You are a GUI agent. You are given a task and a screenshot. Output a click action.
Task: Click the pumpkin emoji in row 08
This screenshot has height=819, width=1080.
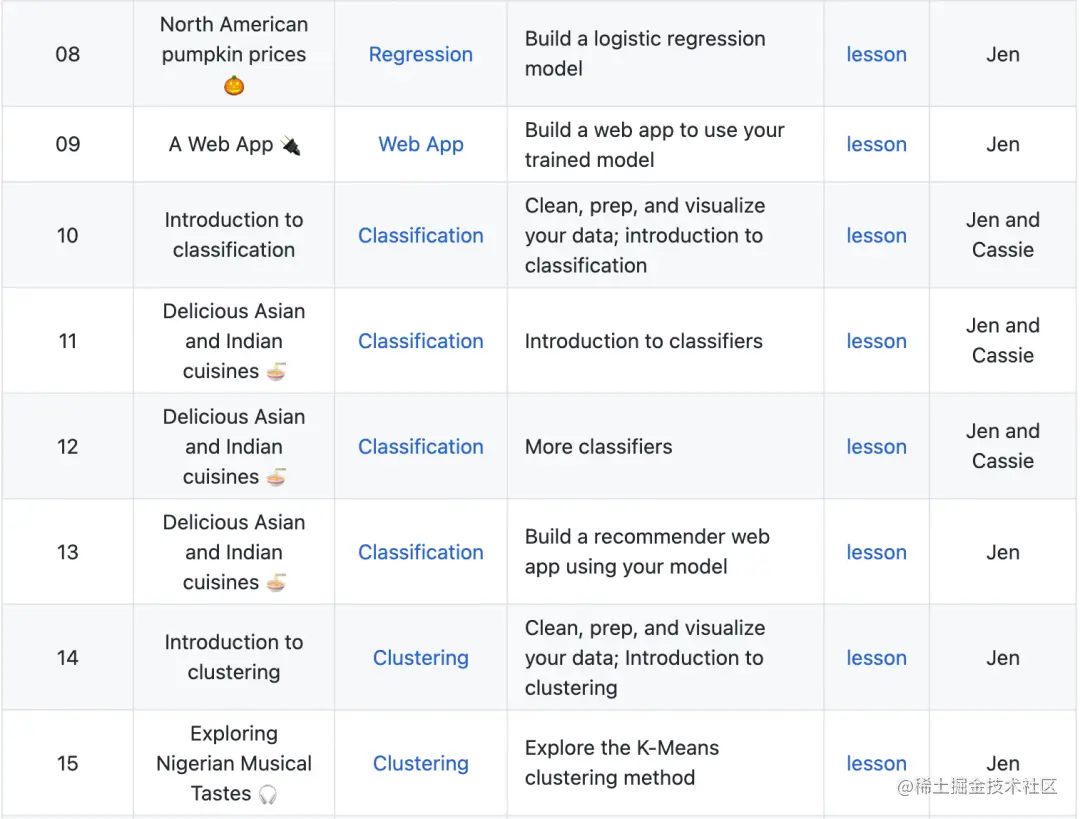(234, 85)
